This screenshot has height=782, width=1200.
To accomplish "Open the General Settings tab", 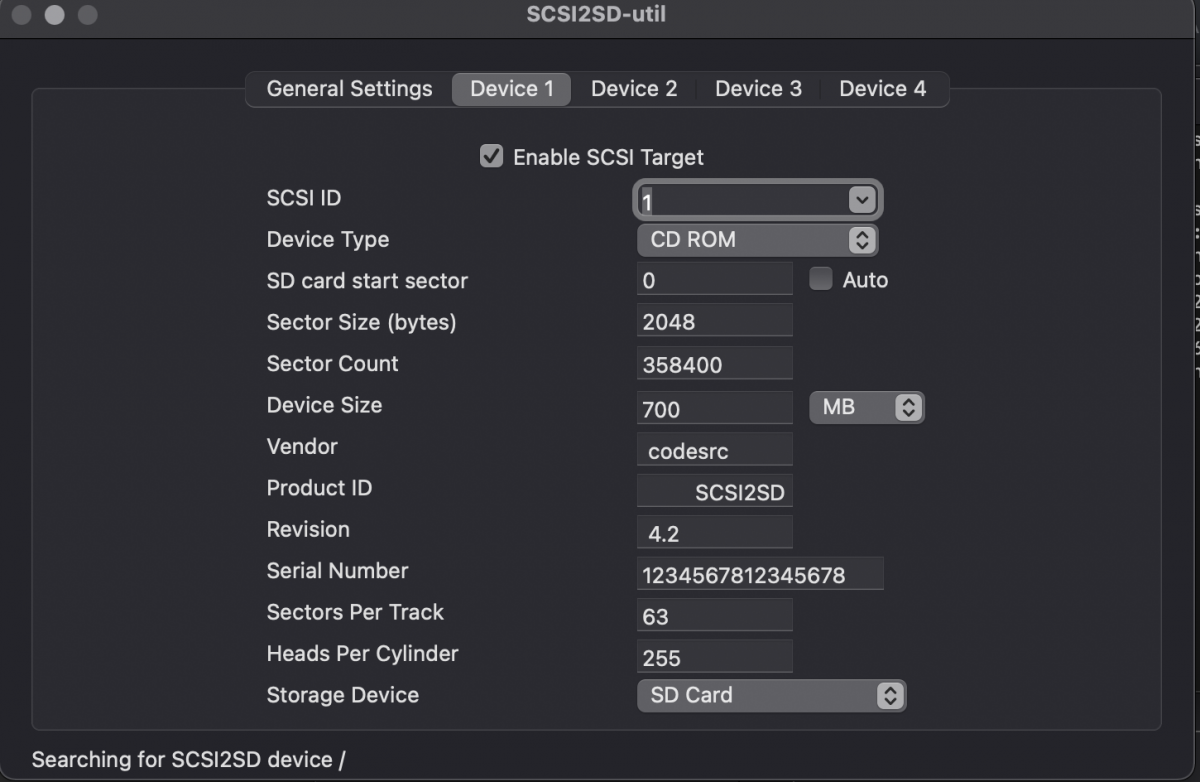I will 349,89.
